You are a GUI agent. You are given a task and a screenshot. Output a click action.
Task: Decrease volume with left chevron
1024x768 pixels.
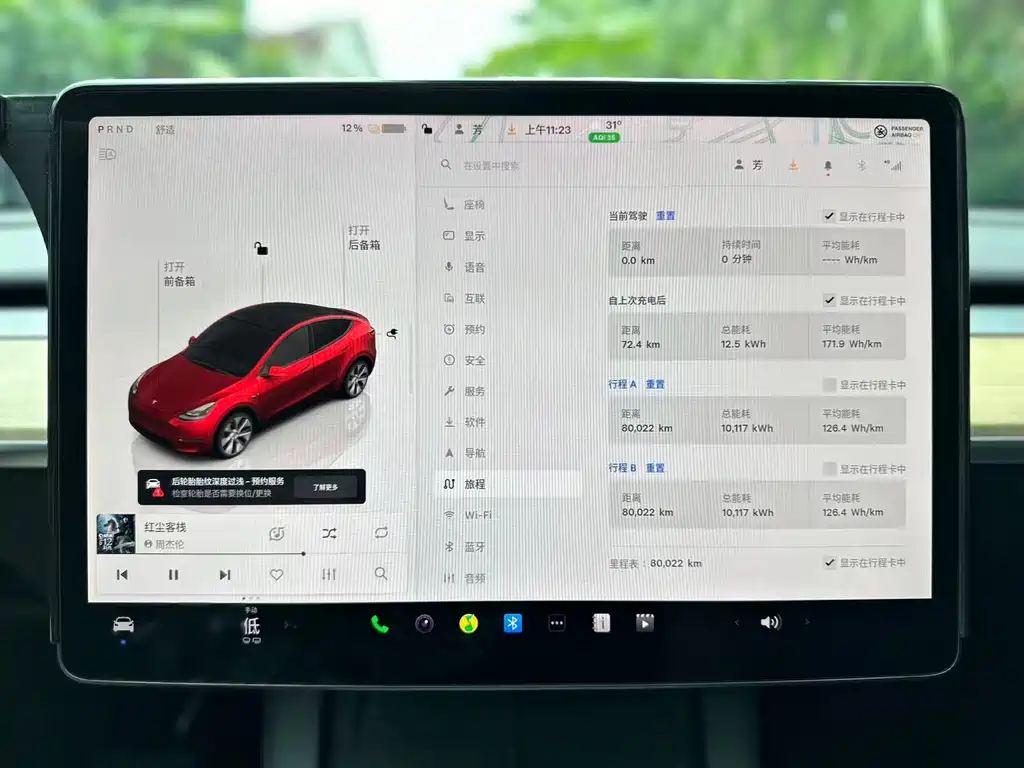pos(737,622)
